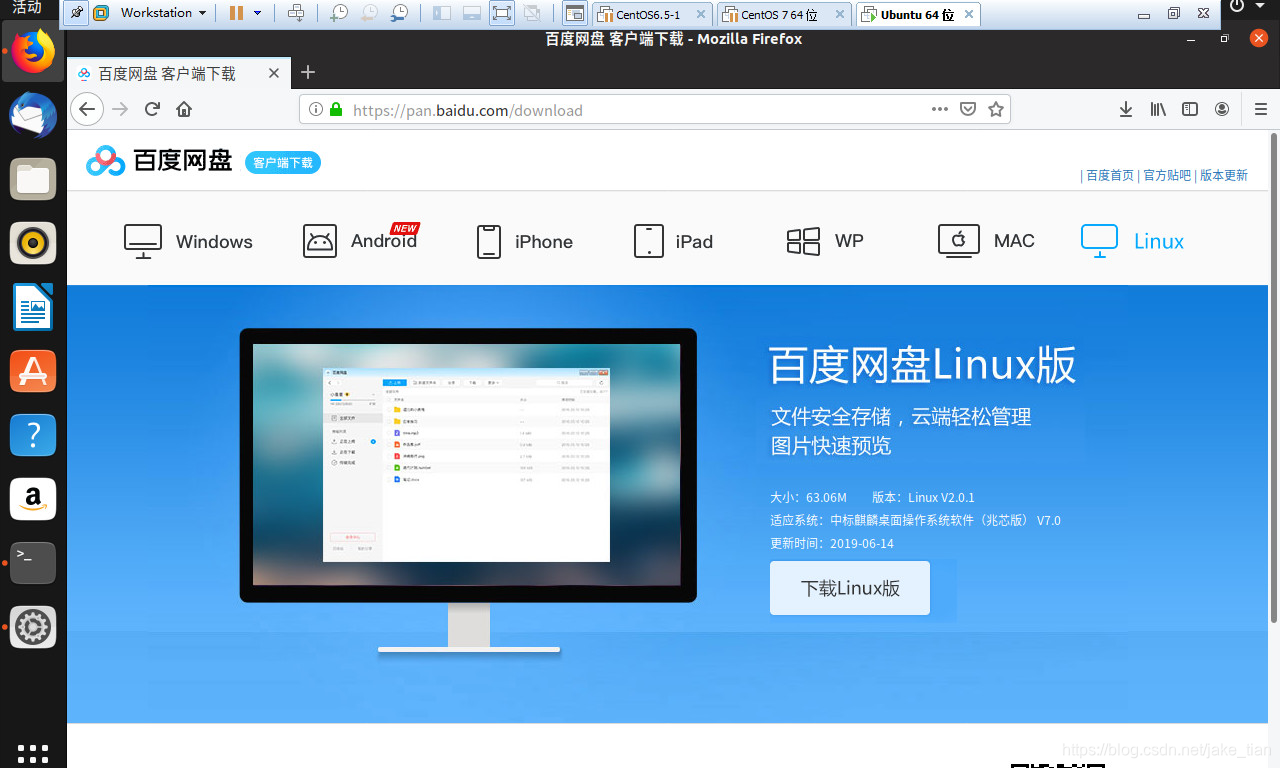View the secure connection padlock details
The image size is (1280, 768).
coord(336,110)
